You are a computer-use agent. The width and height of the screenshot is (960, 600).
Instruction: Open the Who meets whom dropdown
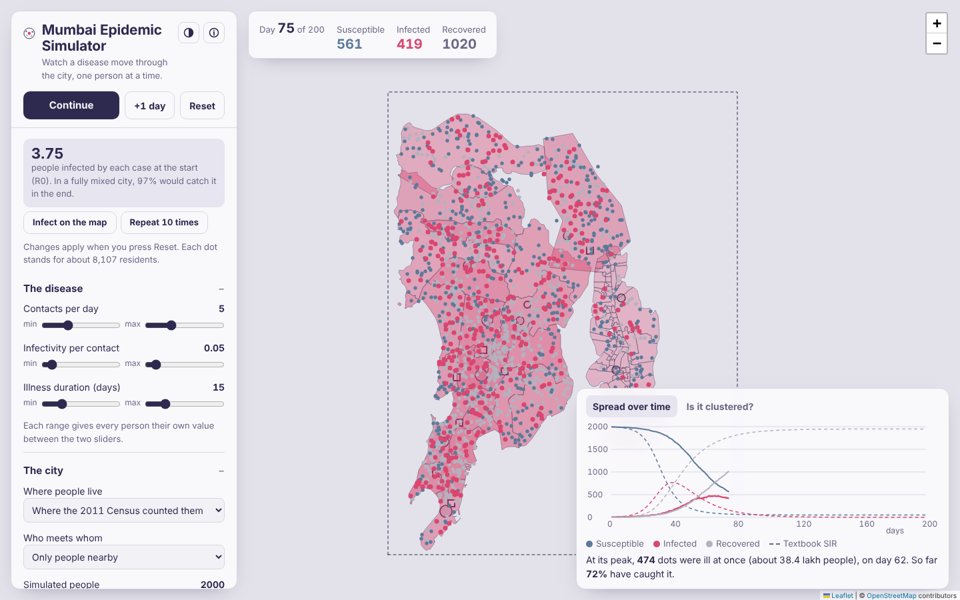point(124,557)
